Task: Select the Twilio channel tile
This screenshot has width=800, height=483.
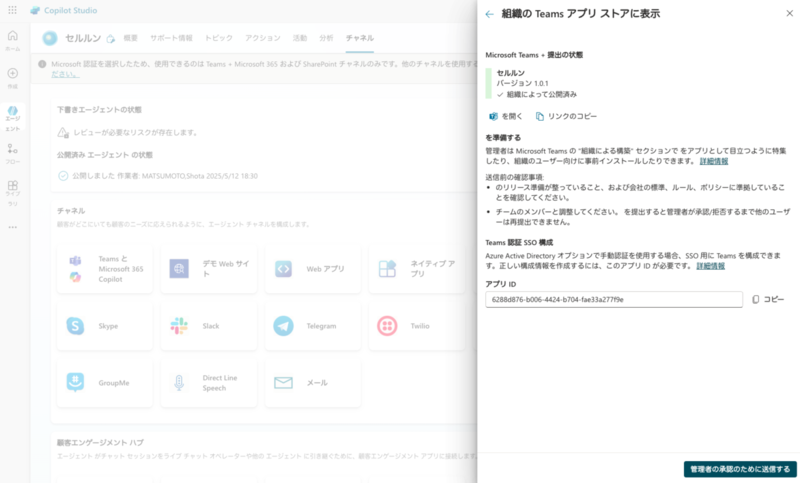Action: [417, 326]
